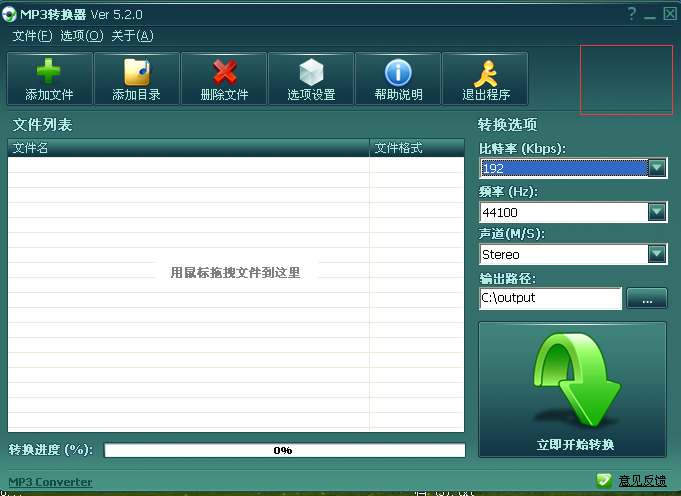Click the C:\output path input field

[x=550, y=298]
